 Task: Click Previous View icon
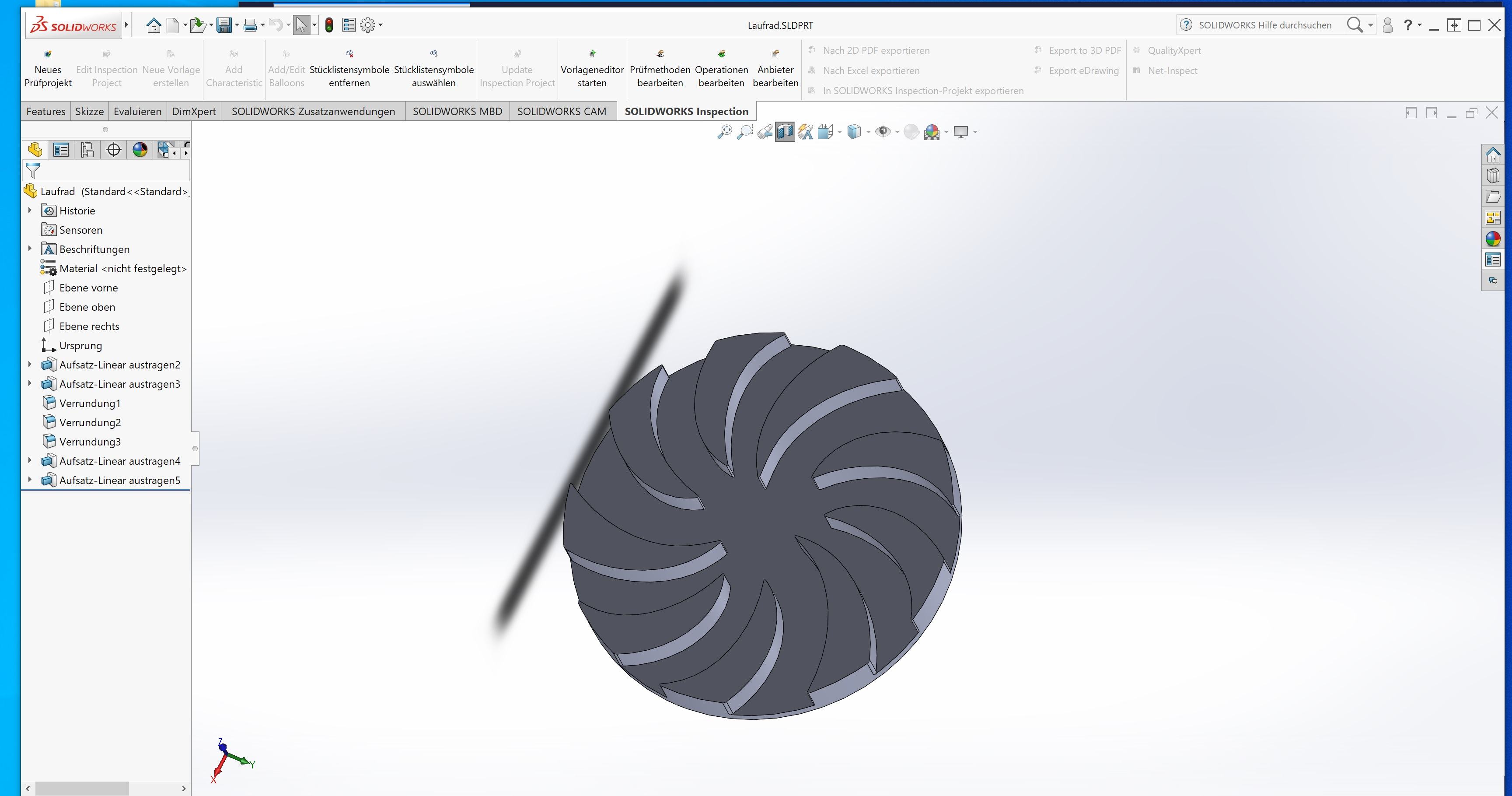(x=765, y=132)
